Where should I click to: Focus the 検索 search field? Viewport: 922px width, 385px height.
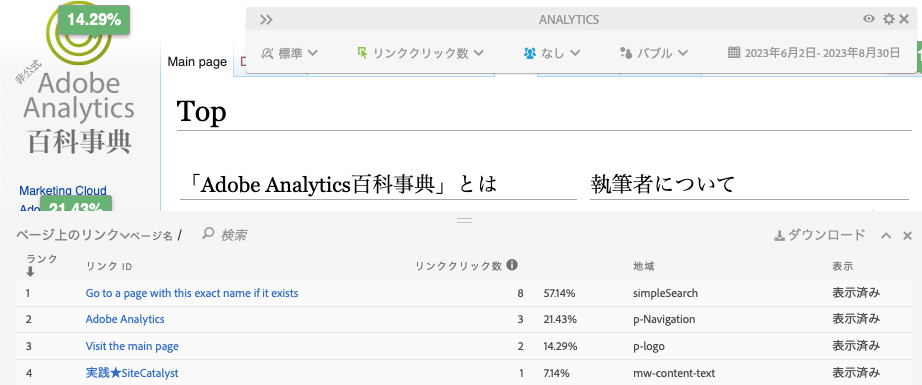tap(233, 235)
